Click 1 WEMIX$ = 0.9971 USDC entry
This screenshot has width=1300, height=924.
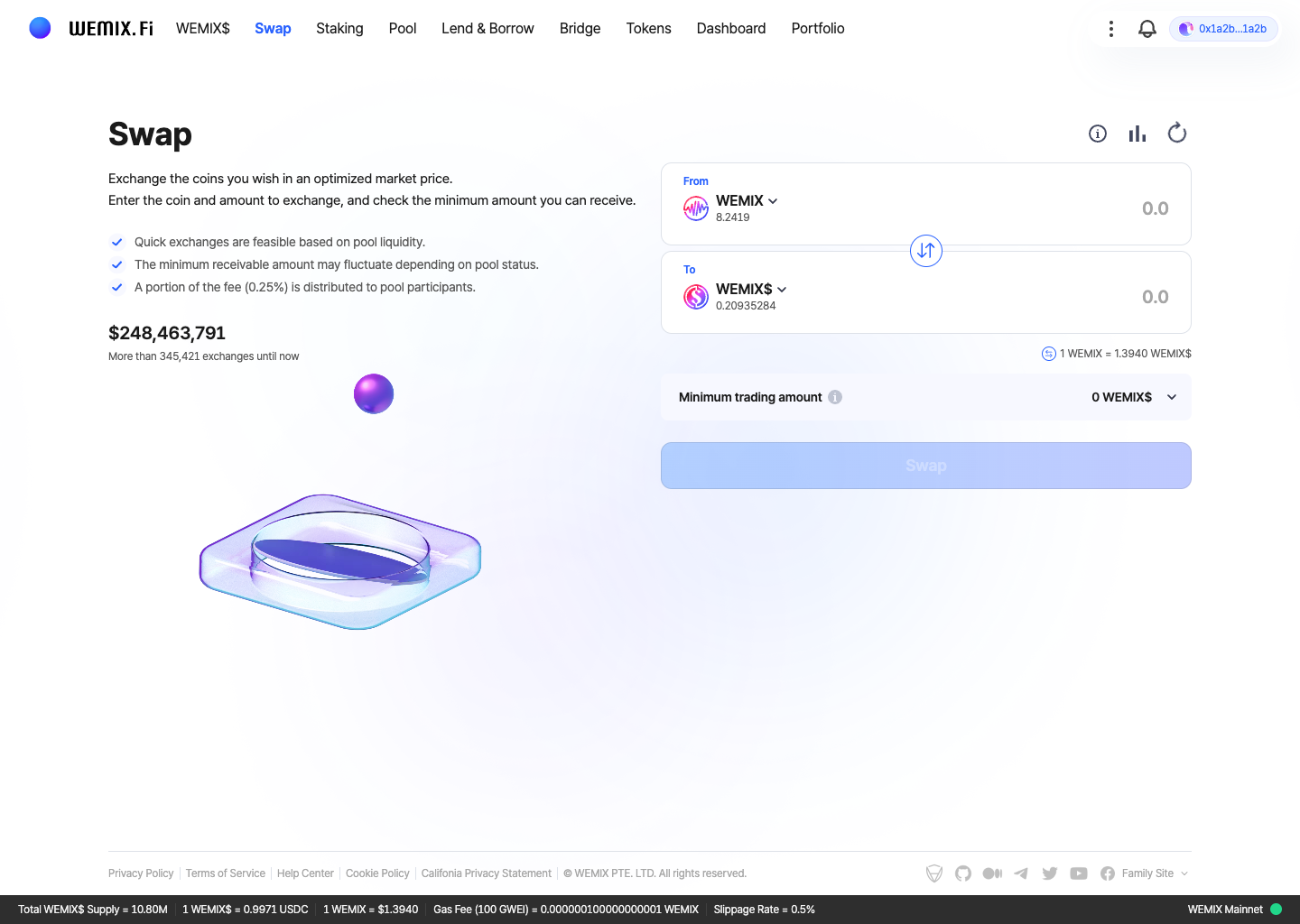(246, 910)
